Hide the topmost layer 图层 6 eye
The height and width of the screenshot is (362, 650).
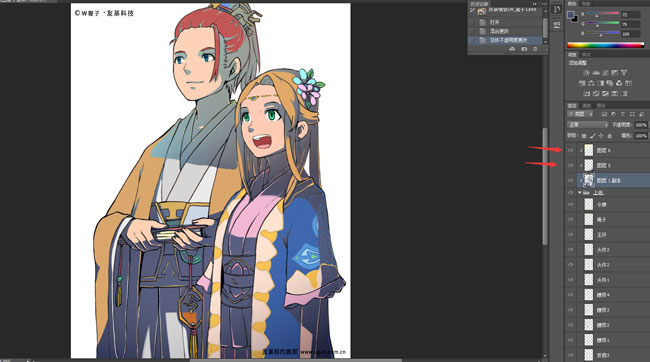[x=570, y=150]
